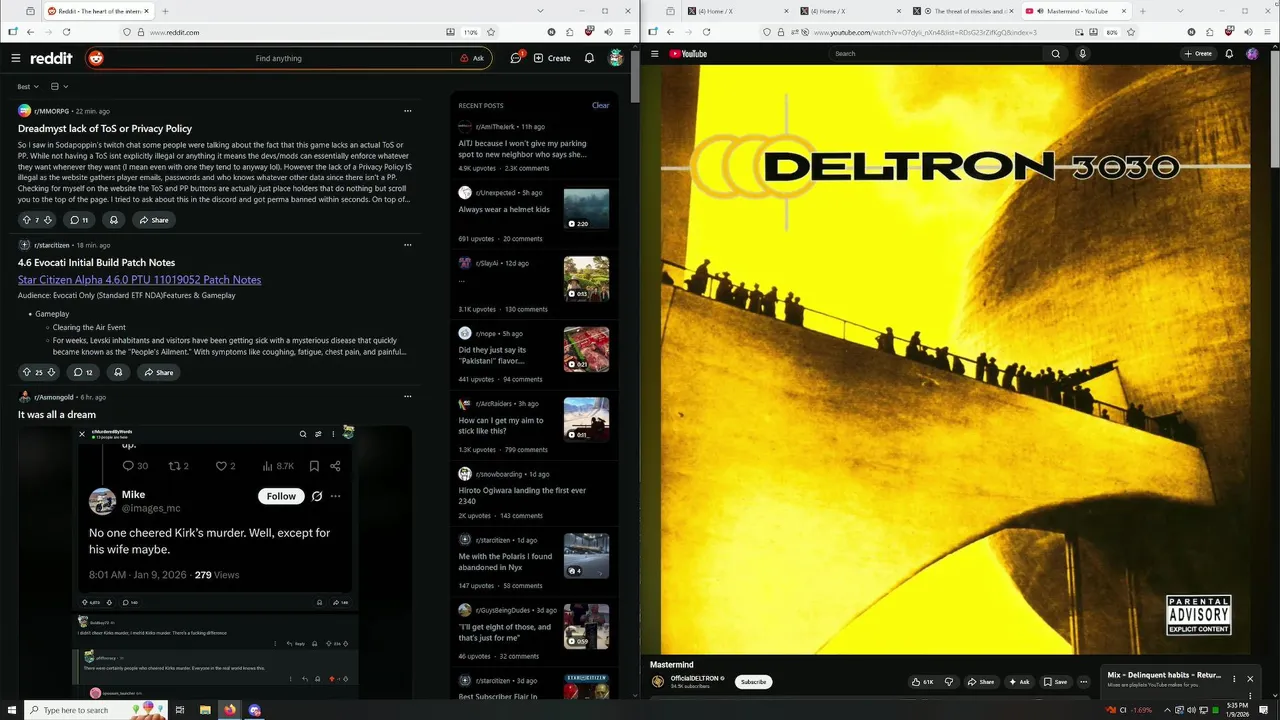Viewport: 1280px width, 720px height.
Task: Open recent post 'Hiroto Ogiwara landing the first ever 2340'
Action: tap(522, 496)
